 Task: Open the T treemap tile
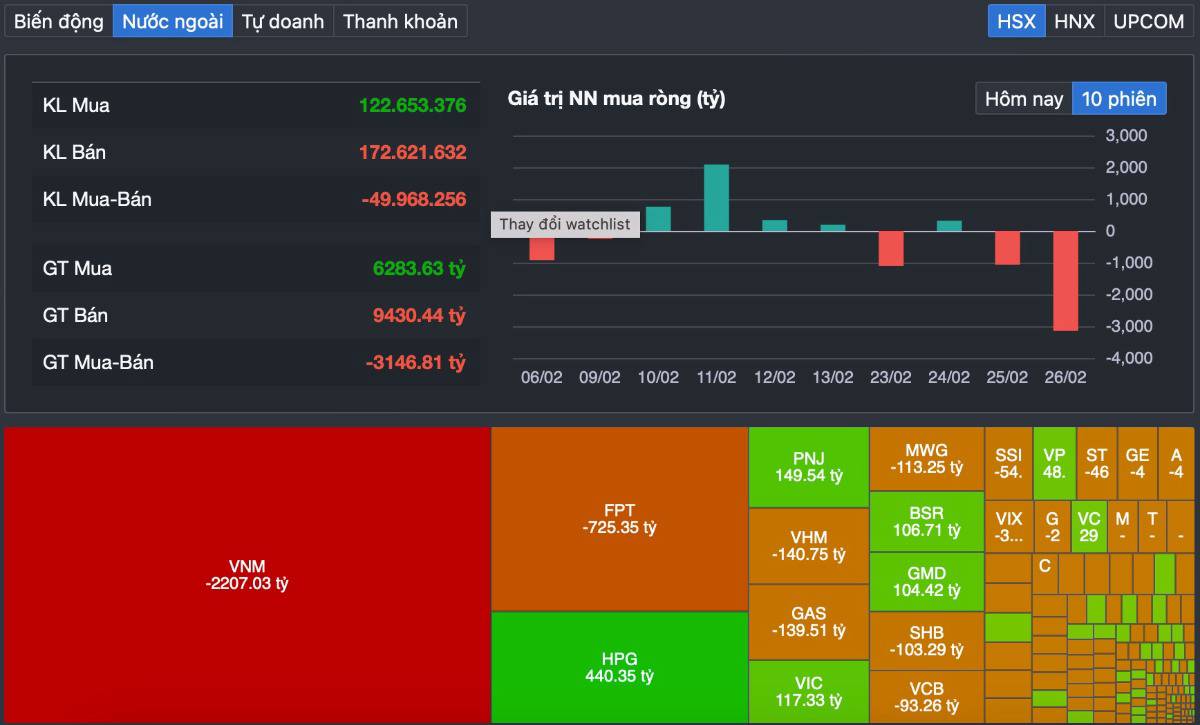[x=1152, y=527]
